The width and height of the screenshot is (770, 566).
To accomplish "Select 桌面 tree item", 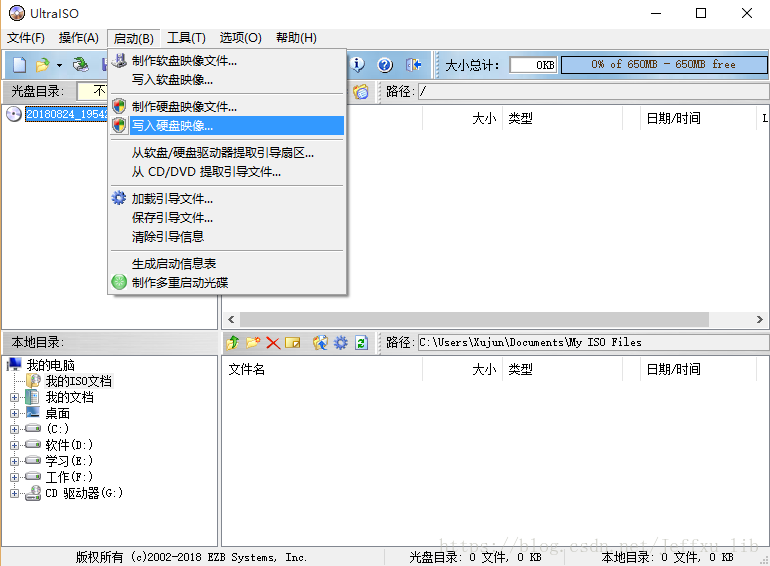I will coord(57,413).
